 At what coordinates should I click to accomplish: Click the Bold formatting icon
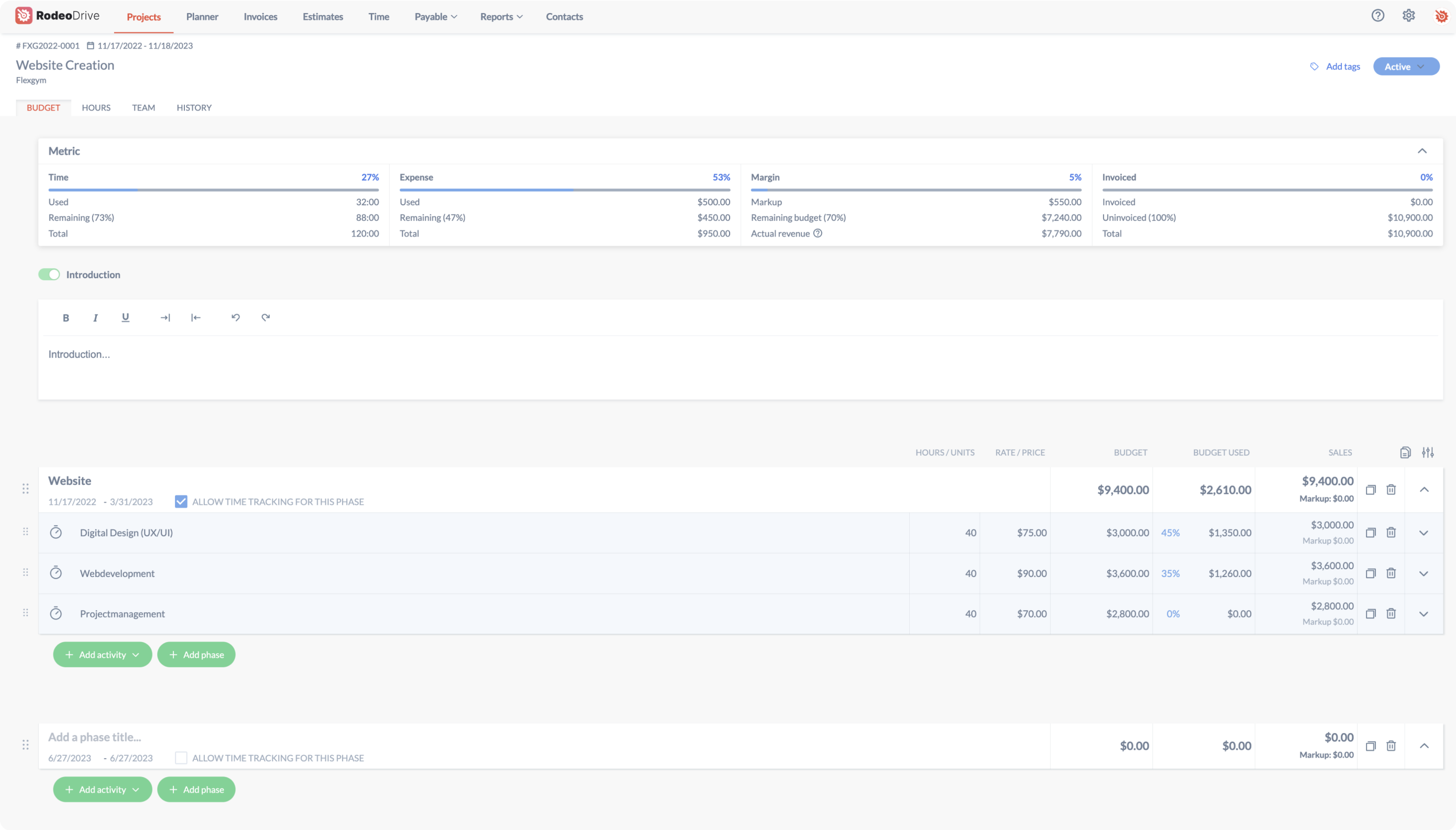tap(65, 317)
